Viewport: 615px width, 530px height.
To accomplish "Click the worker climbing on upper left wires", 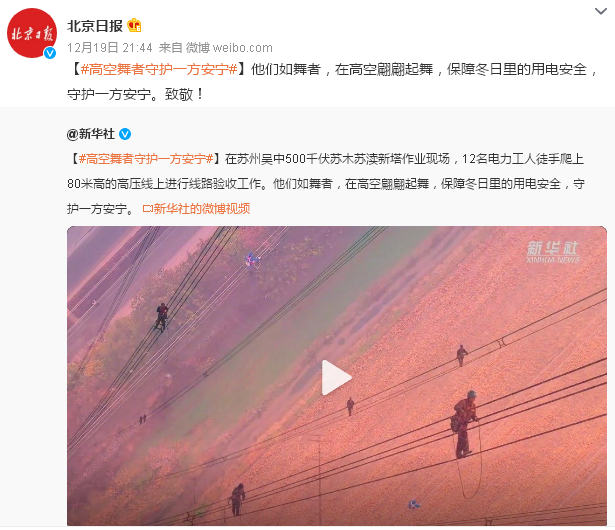I will (162, 317).
